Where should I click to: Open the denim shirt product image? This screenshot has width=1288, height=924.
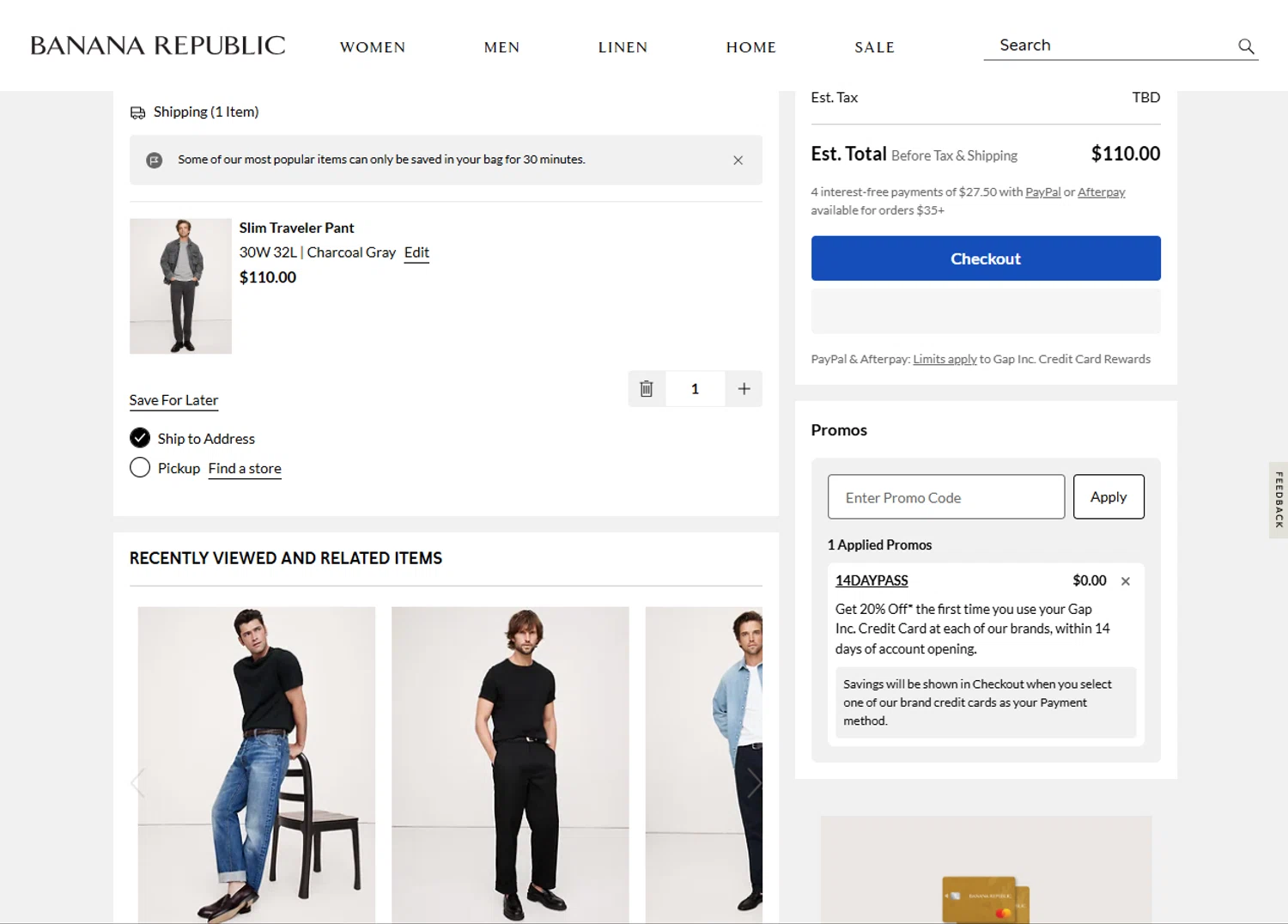[704, 764]
